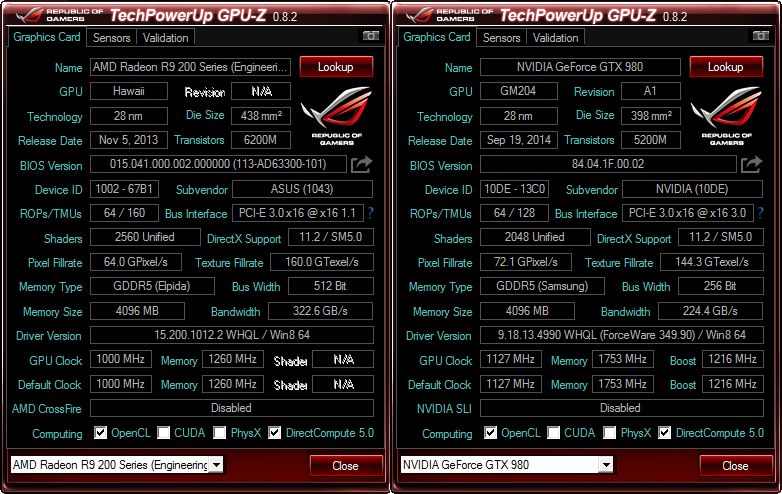The width and height of the screenshot is (782, 494).
Task: Click Release Date value Sep 19, 2014
Action: pyautogui.click(x=519, y=140)
